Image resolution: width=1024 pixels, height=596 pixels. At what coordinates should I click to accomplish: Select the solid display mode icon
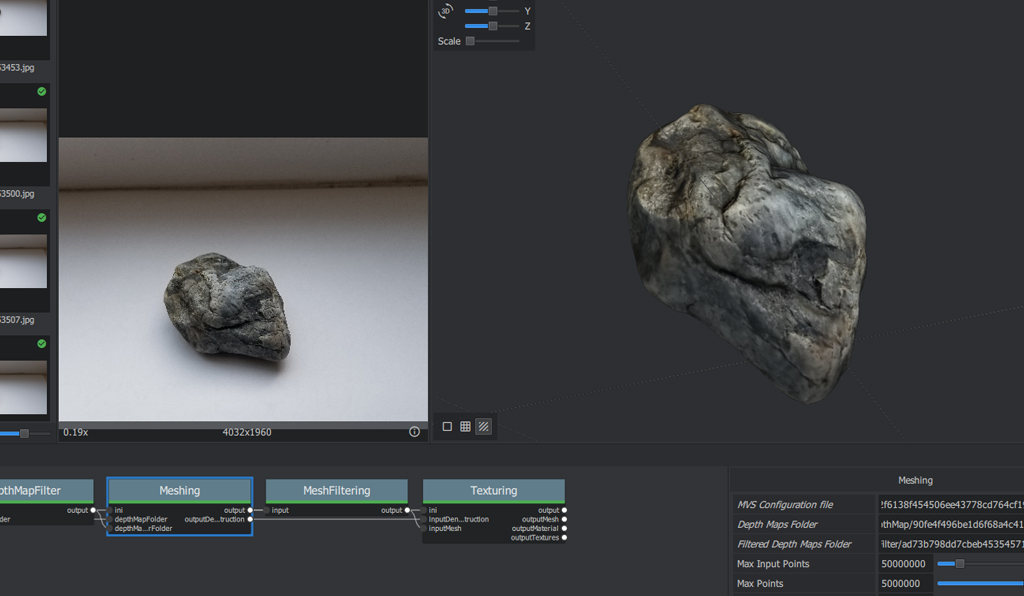447,427
